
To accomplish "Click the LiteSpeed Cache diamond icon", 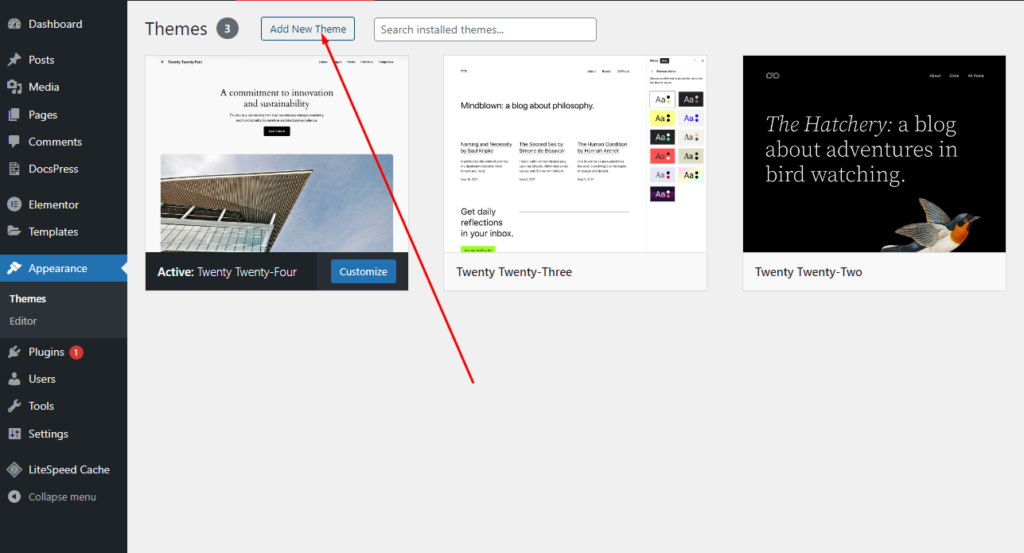I will click(14, 470).
